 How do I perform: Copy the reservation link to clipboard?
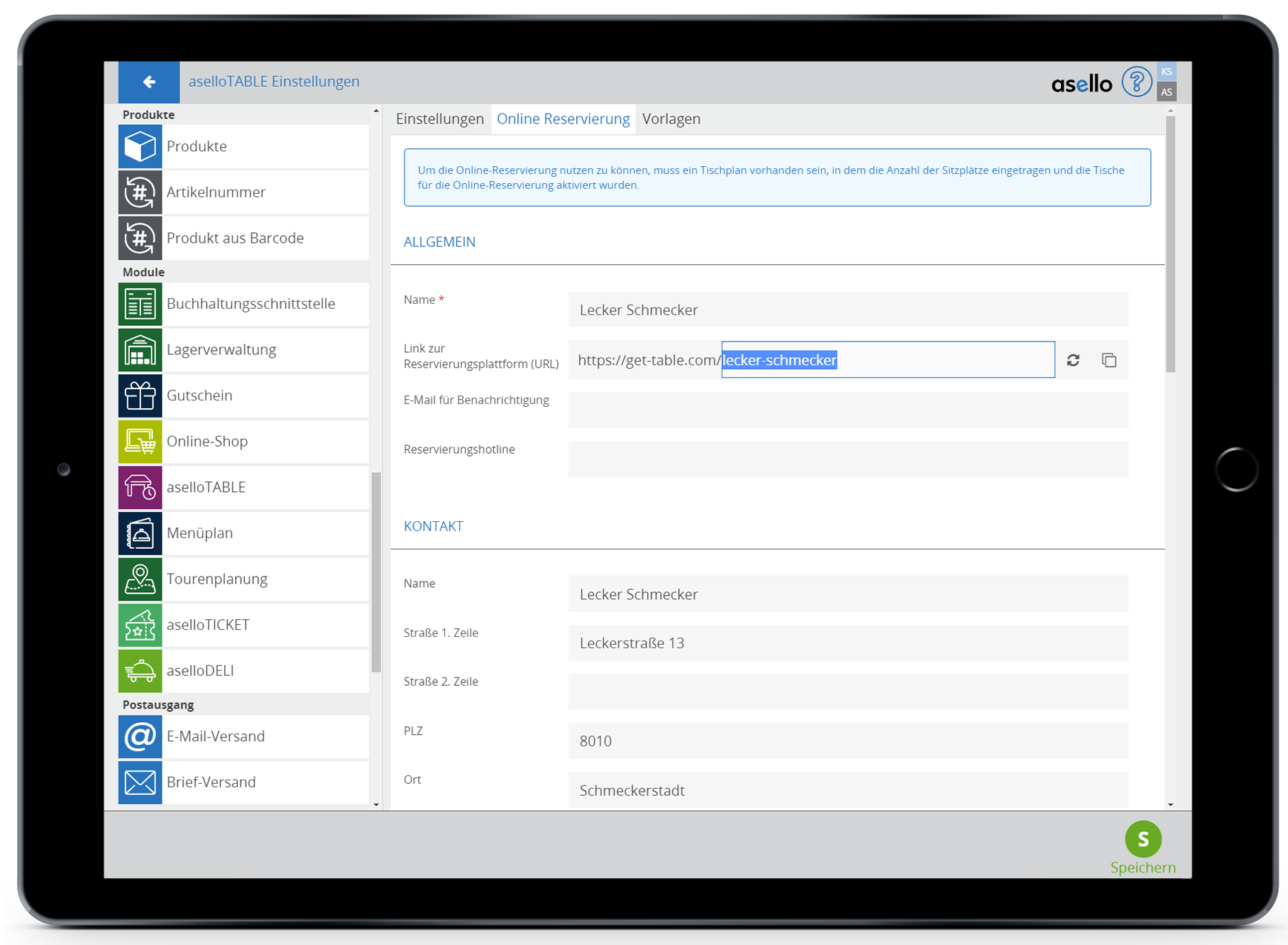[x=1108, y=361]
